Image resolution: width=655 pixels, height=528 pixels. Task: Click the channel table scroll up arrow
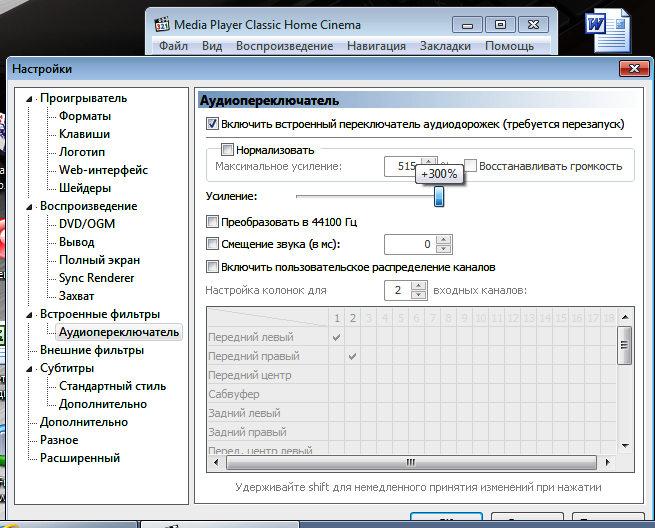tap(625, 317)
